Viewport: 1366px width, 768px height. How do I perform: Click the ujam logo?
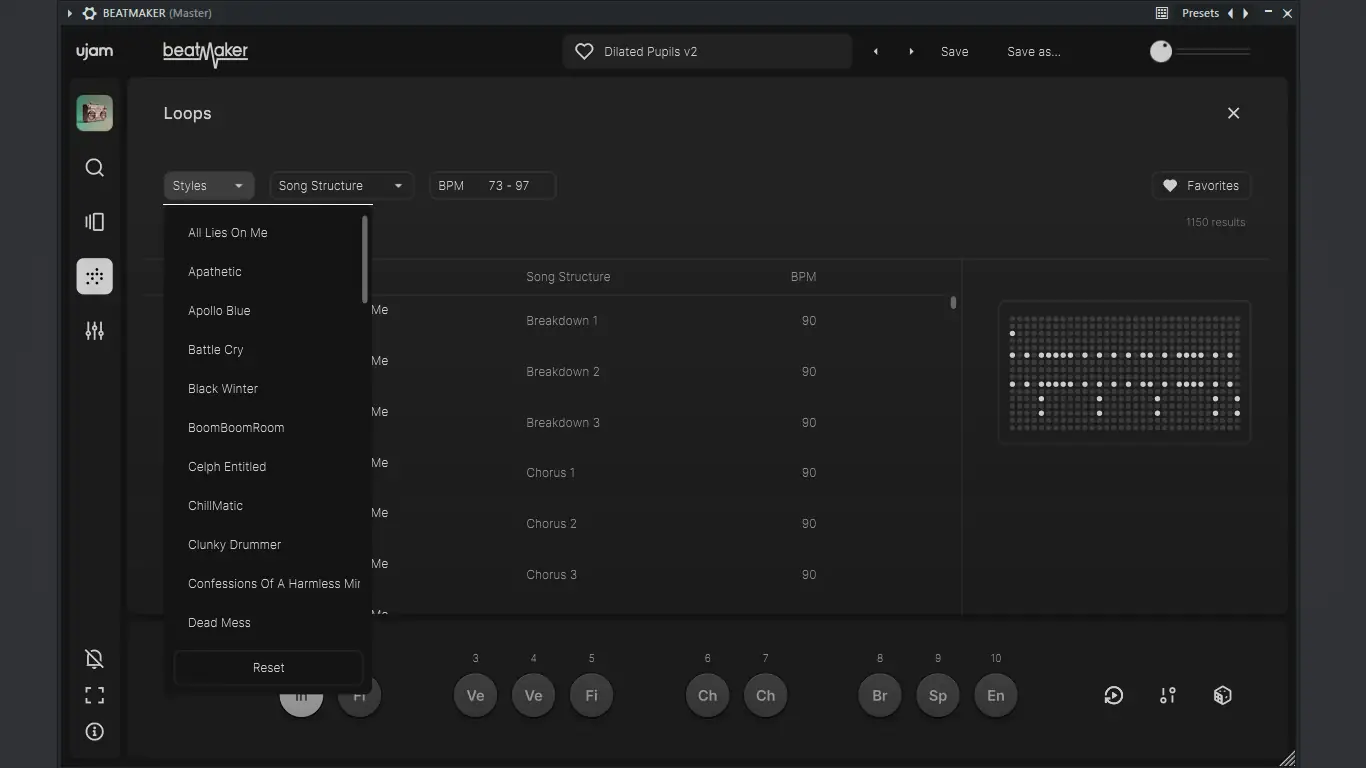(x=95, y=52)
